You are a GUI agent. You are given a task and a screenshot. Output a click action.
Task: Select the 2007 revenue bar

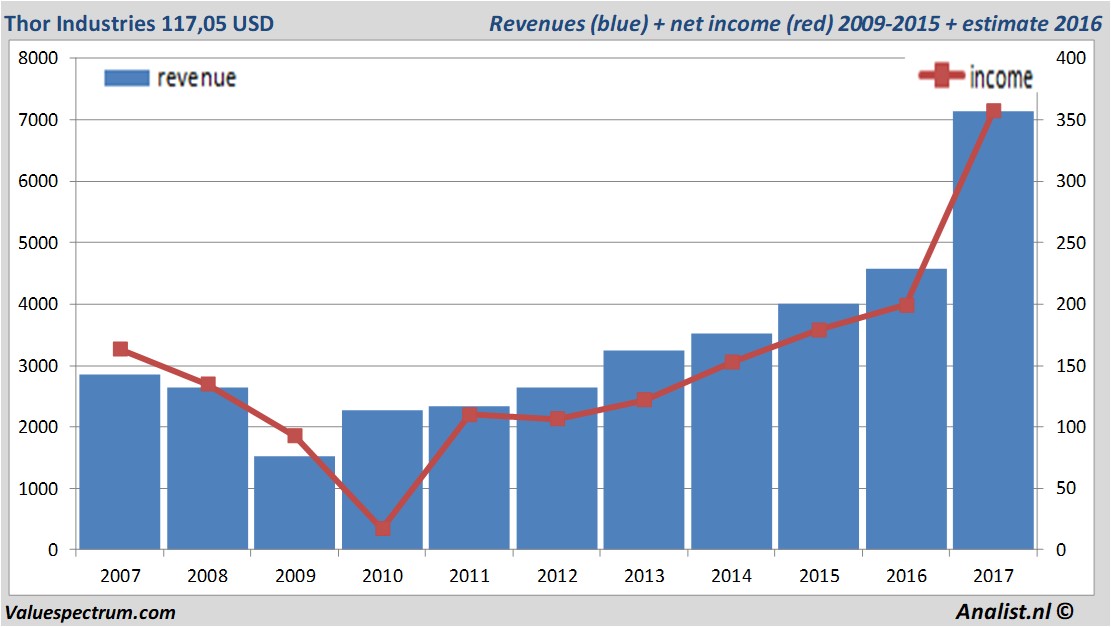(x=120, y=462)
